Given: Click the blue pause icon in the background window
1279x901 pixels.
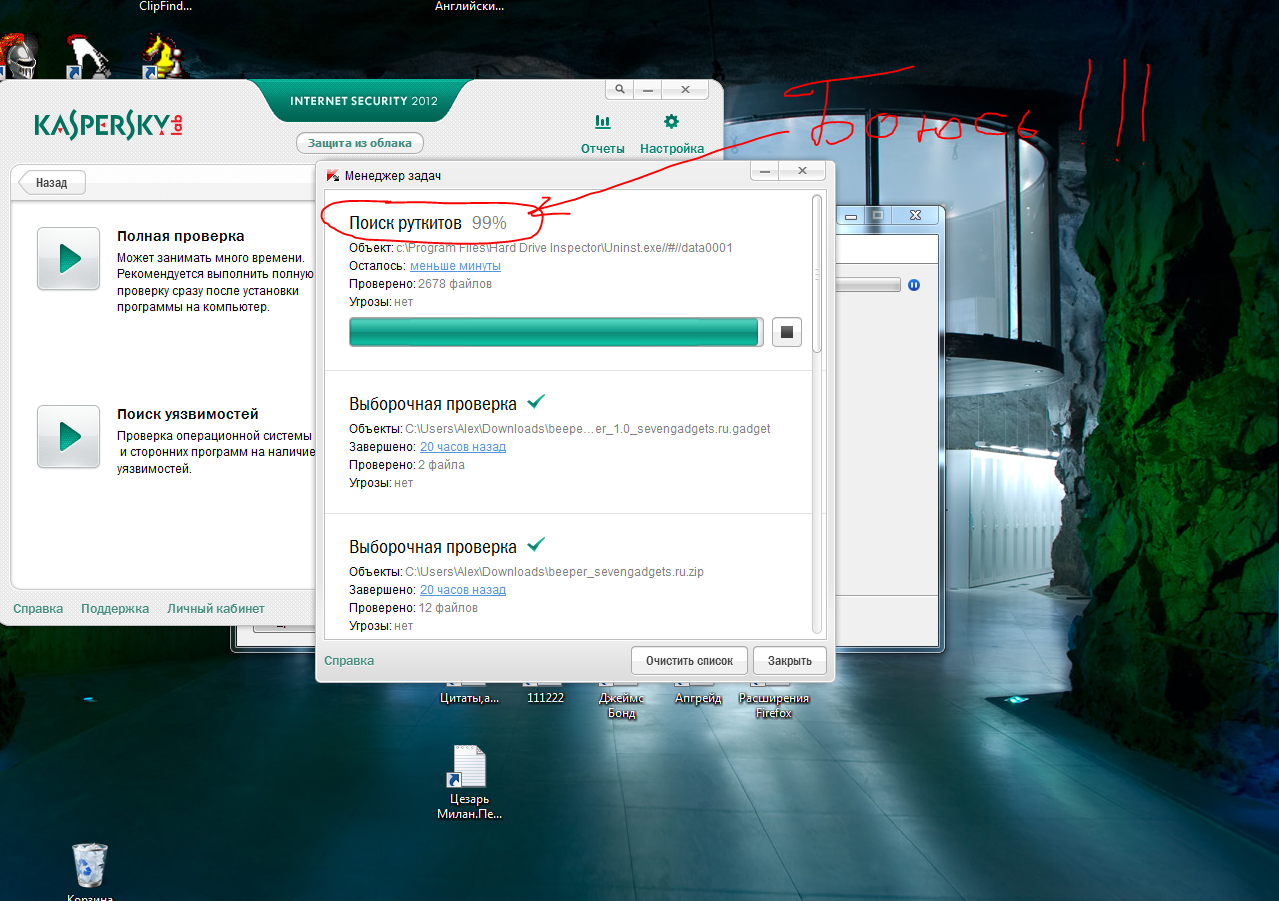Looking at the screenshot, I should 914,285.
